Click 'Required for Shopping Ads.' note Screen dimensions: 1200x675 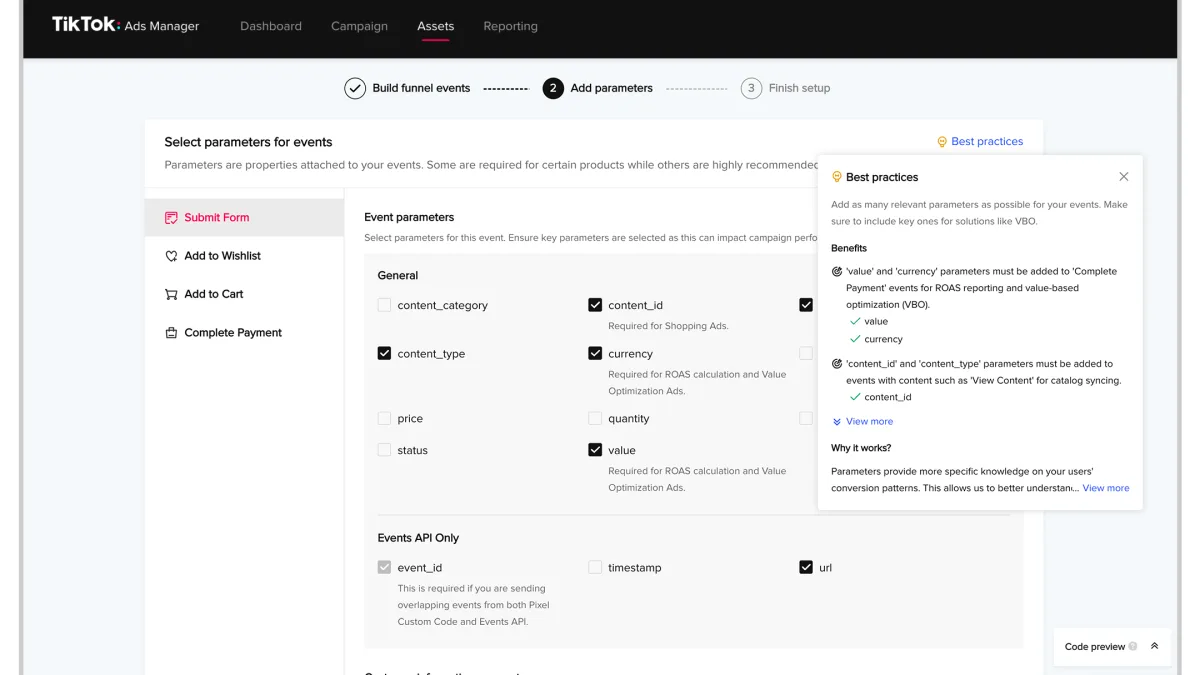click(668, 326)
